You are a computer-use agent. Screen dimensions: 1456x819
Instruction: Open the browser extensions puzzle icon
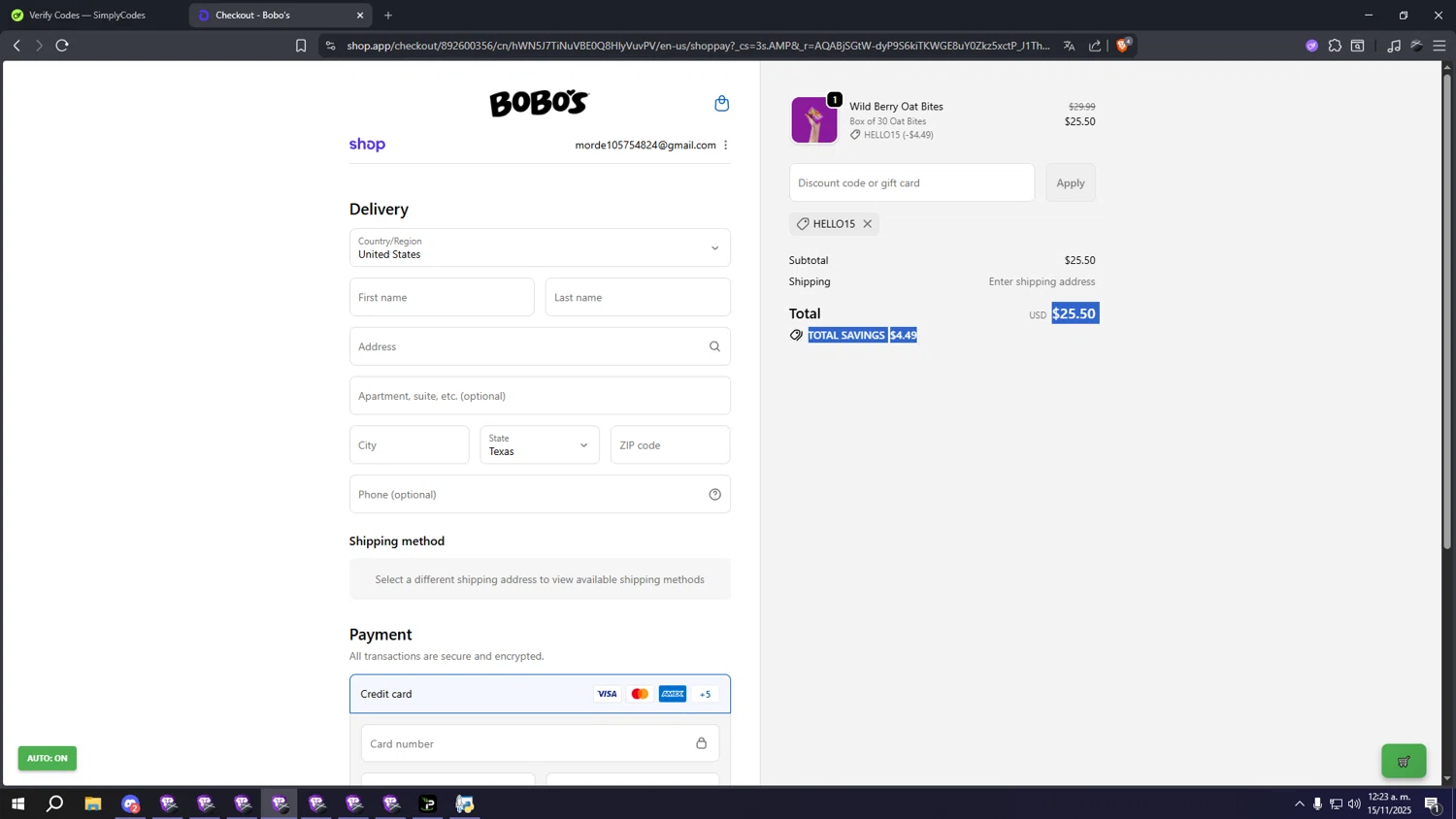1335,46
